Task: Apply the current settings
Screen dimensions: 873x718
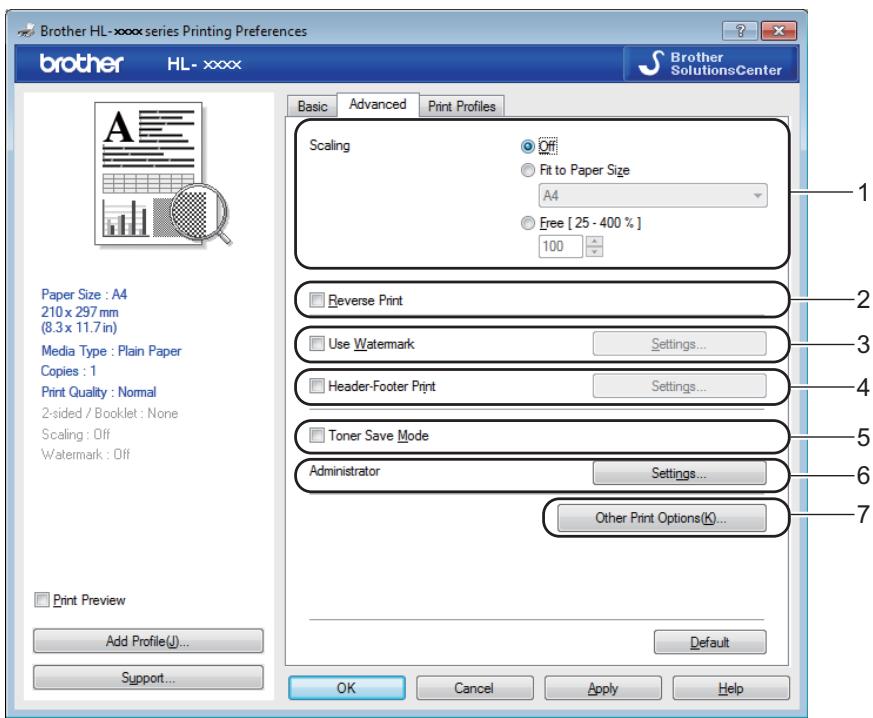Action: [x=603, y=688]
